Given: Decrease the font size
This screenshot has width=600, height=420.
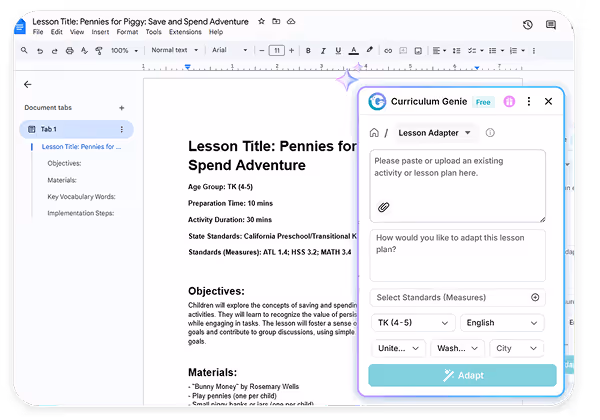Looking at the screenshot, I should point(262,50).
